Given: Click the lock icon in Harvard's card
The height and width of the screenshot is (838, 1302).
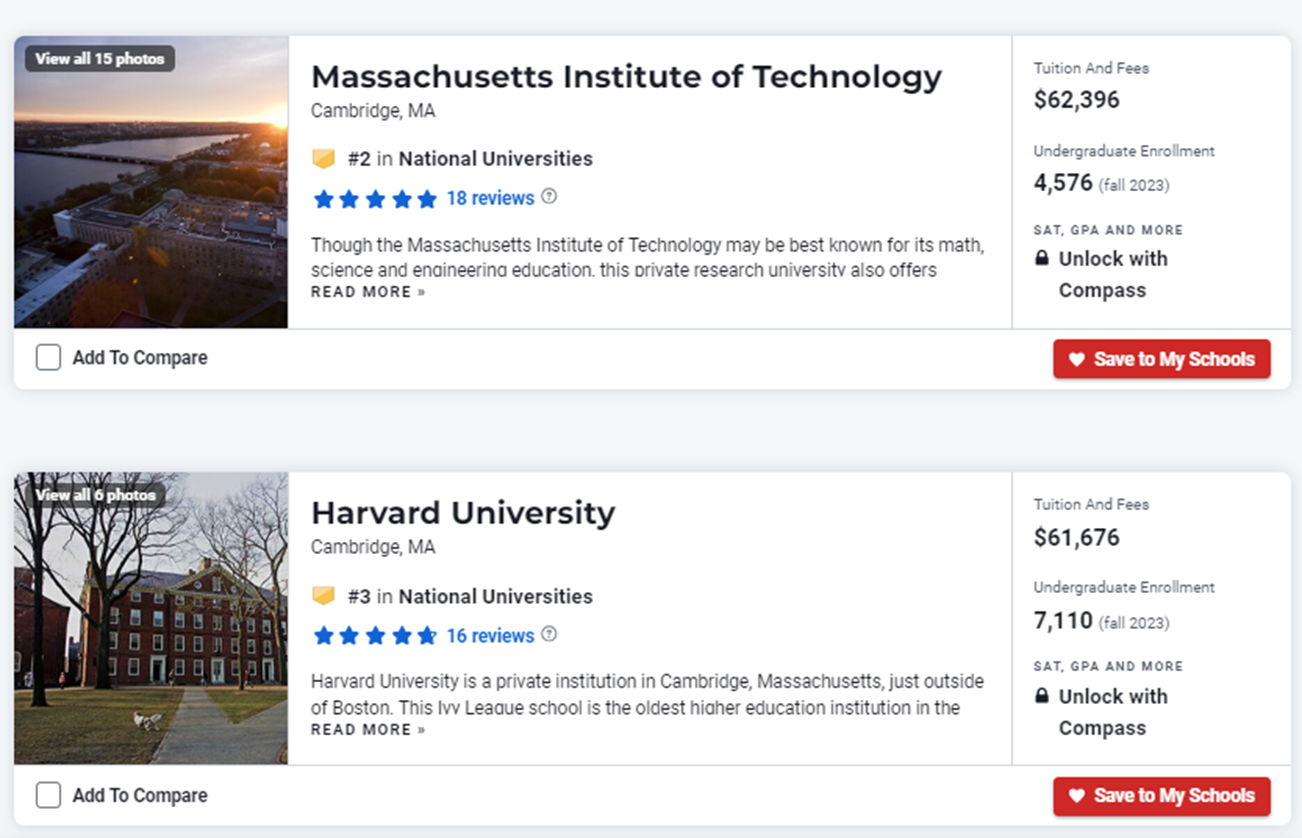Looking at the screenshot, I should [1042, 696].
